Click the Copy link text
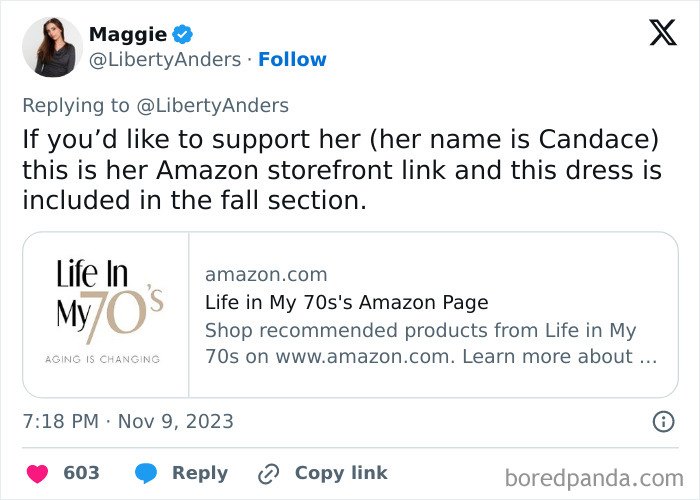This screenshot has width=700, height=500. pyautogui.click(x=340, y=473)
